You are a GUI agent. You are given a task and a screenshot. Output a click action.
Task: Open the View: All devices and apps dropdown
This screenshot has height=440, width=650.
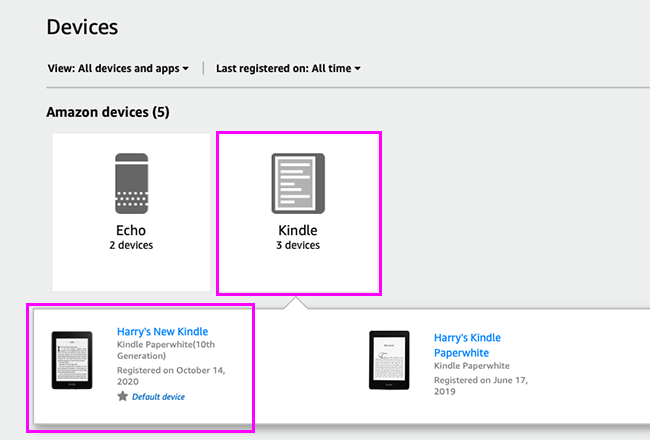[x=118, y=68]
